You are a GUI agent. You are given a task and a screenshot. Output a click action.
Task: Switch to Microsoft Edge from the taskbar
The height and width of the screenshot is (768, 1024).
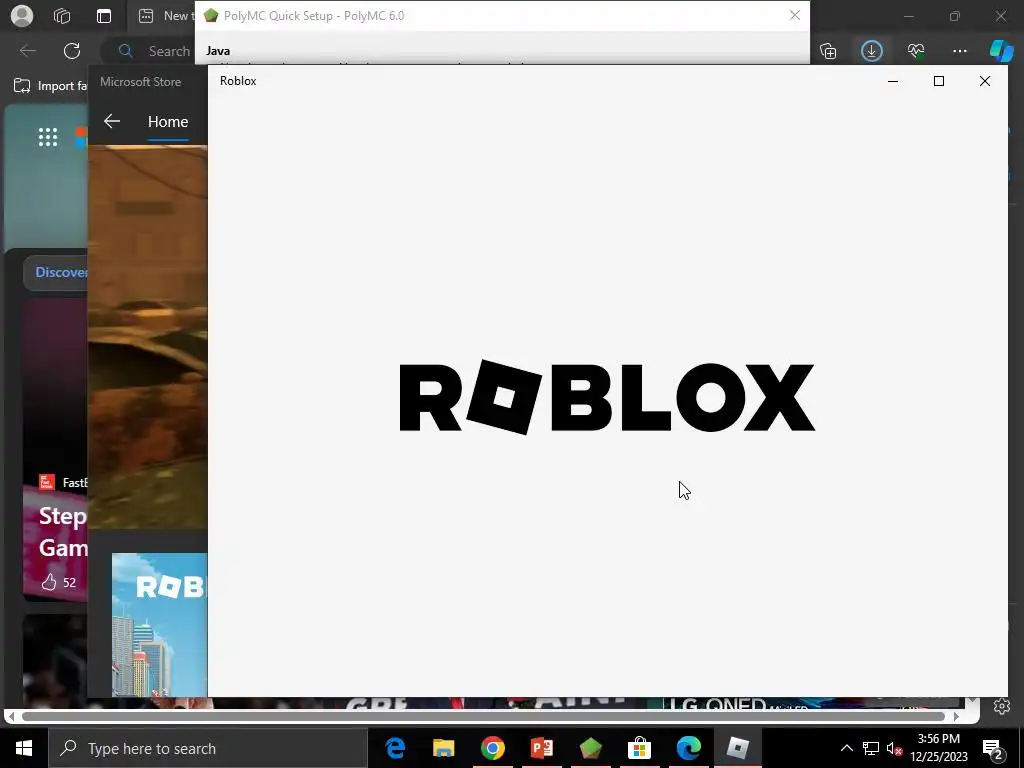point(688,748)
